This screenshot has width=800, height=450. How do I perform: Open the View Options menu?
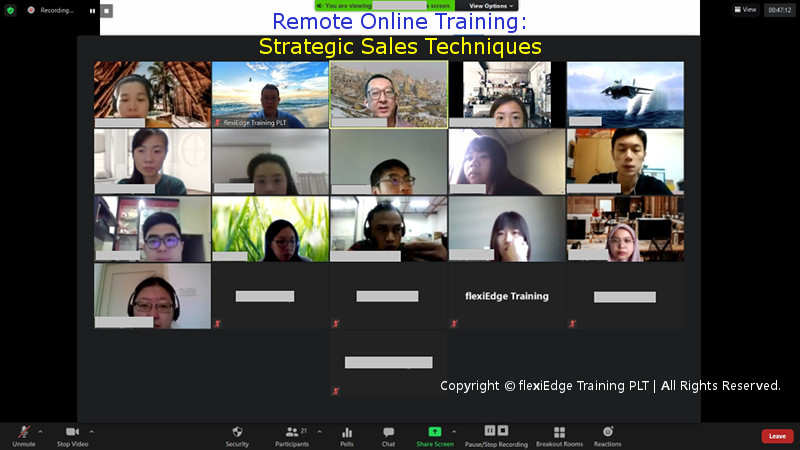point(489,6)
